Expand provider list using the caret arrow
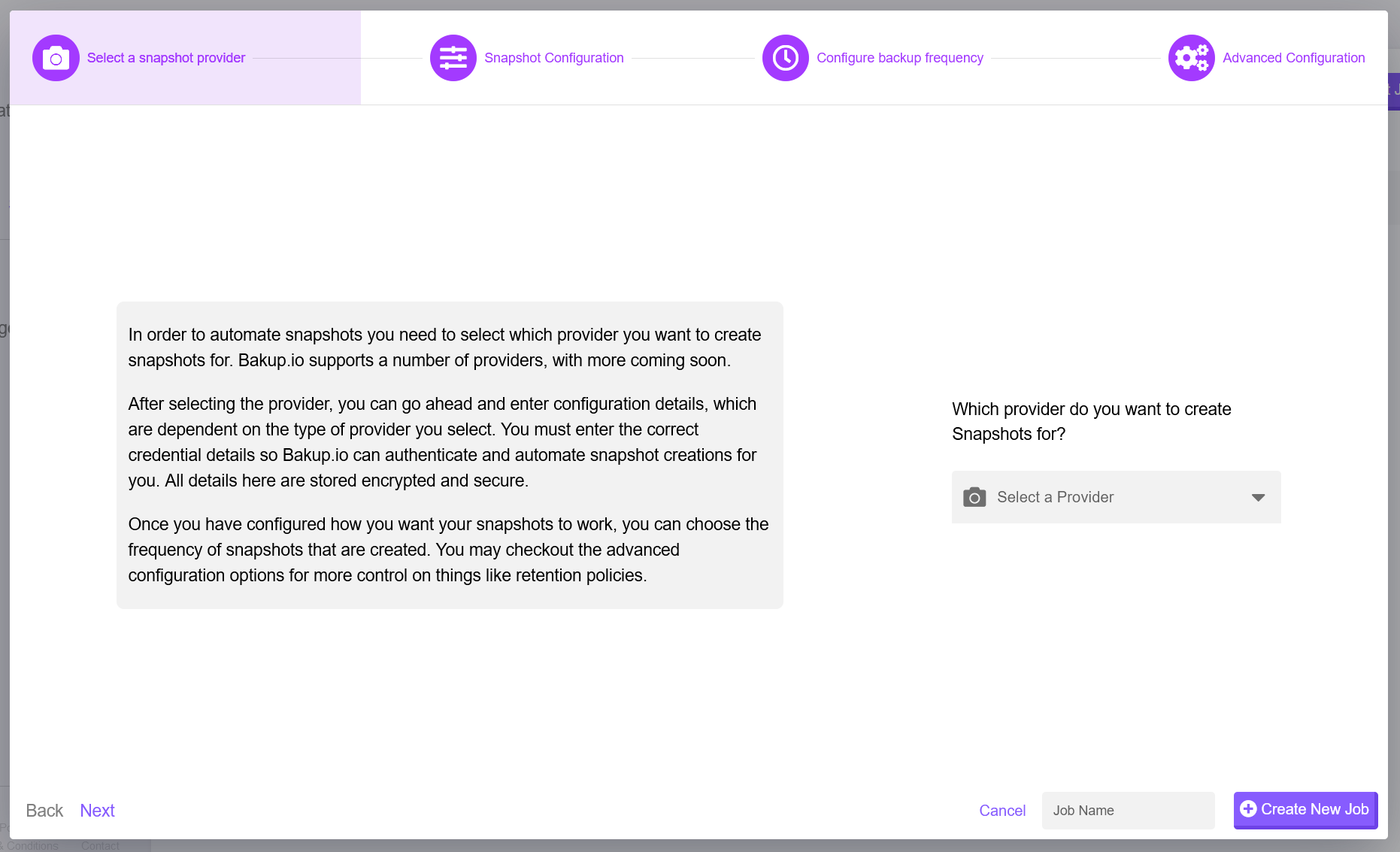 [1258, 497]
